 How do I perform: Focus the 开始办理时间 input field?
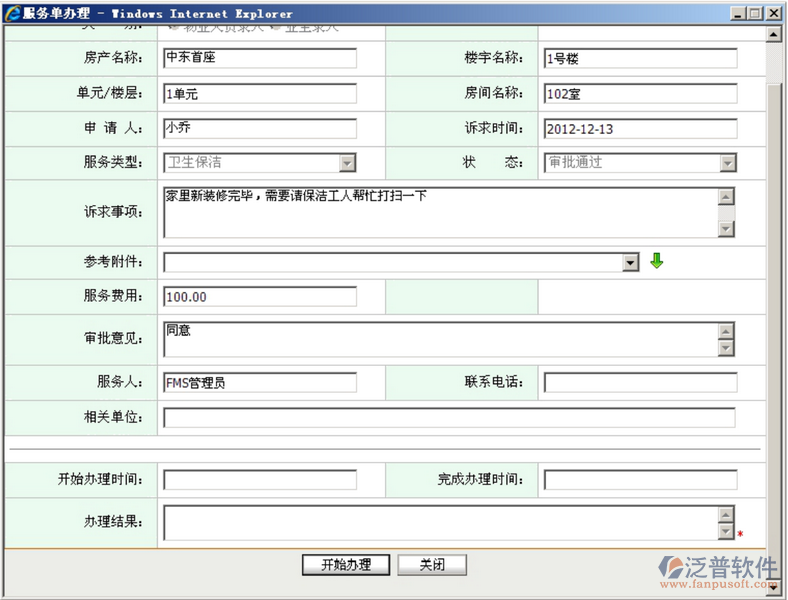(x=260, y=480)
